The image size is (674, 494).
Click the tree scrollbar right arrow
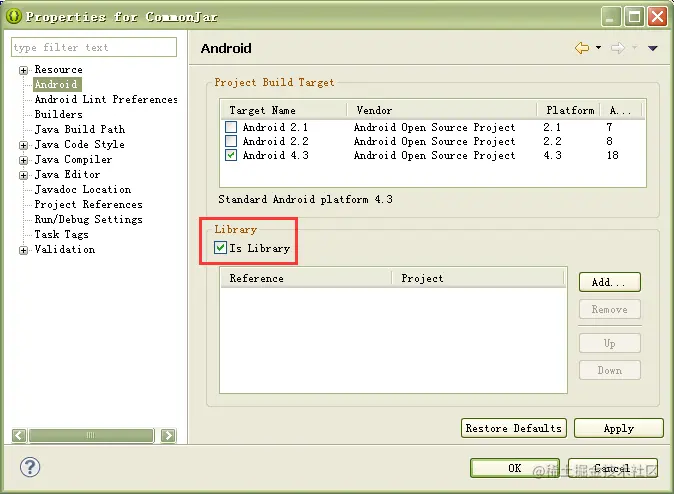pyautogui.click(x=168, y=436)
